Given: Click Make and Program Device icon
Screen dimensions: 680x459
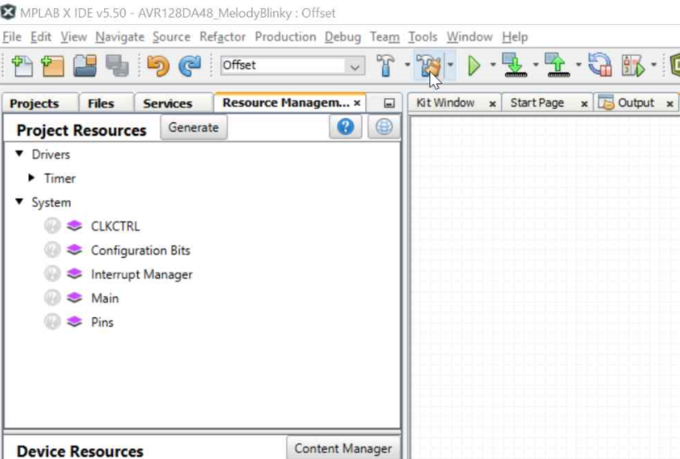Looking at the screenshot, I should click(514, 65).
